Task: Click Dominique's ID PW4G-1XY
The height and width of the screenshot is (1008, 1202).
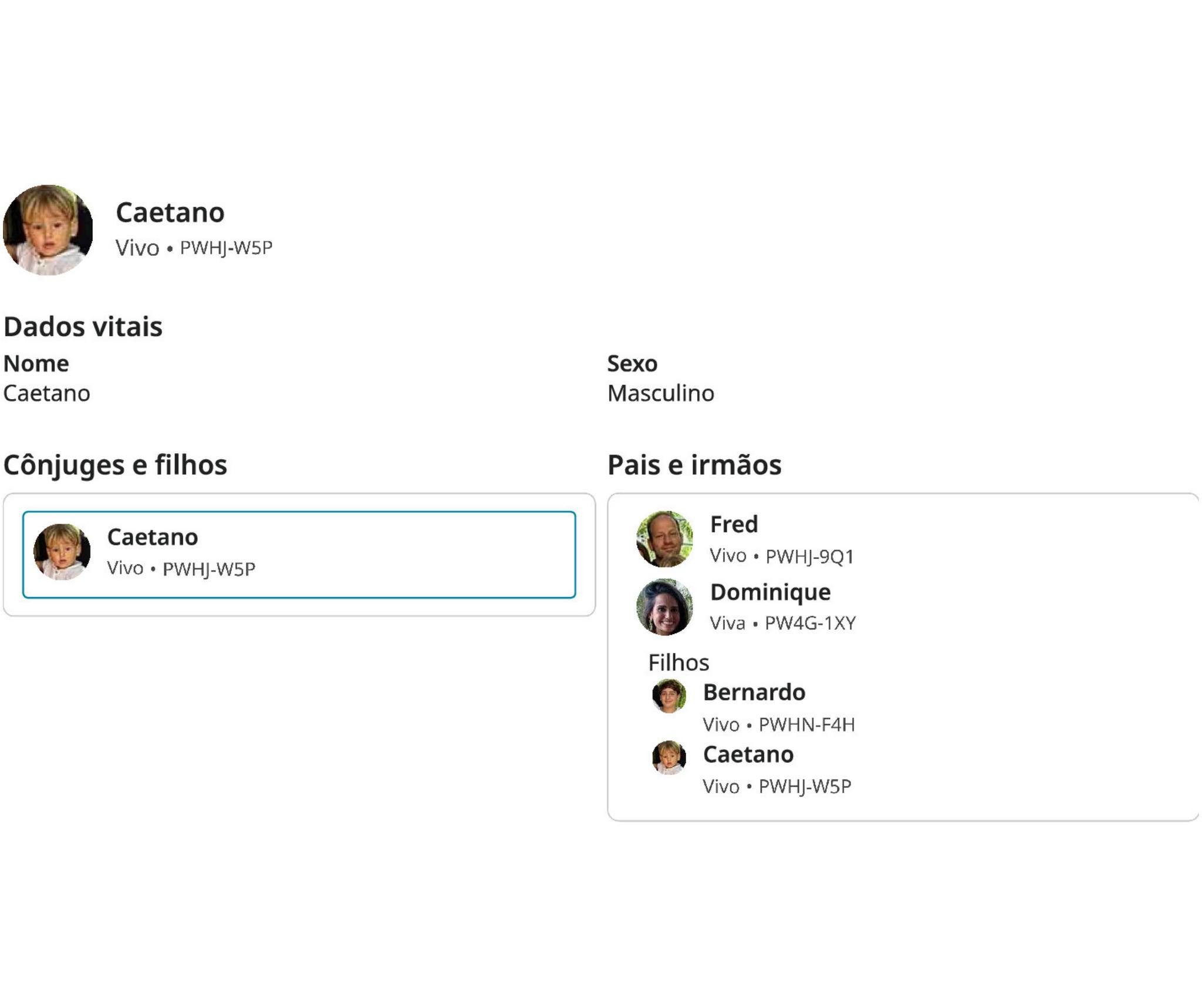Action: coord(810,623)
